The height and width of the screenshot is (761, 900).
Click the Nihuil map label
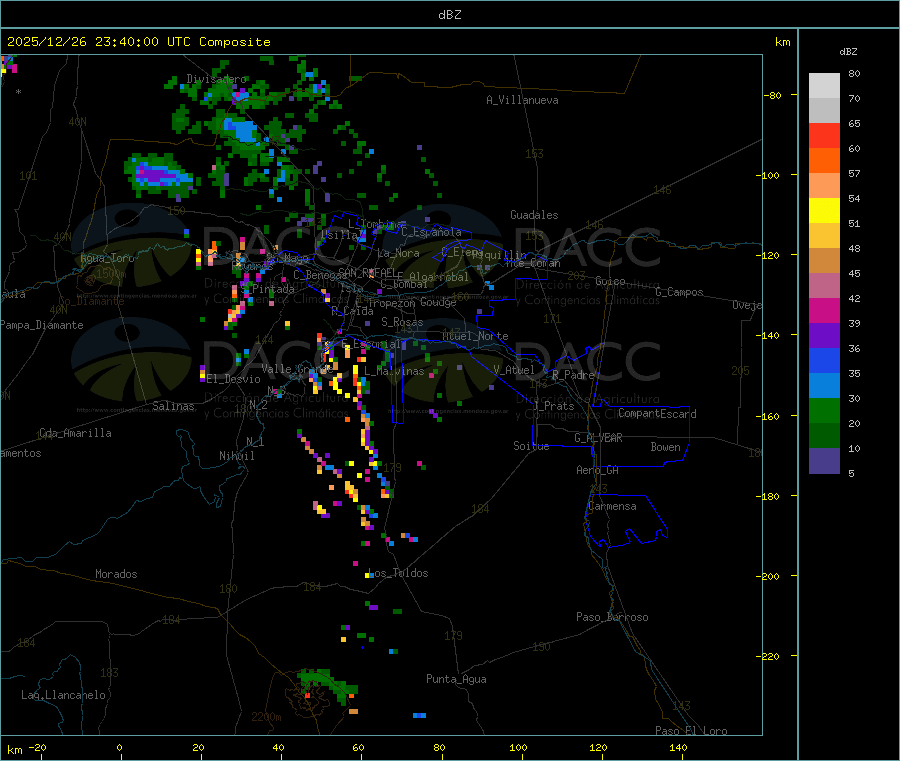[x=236, y=456]
